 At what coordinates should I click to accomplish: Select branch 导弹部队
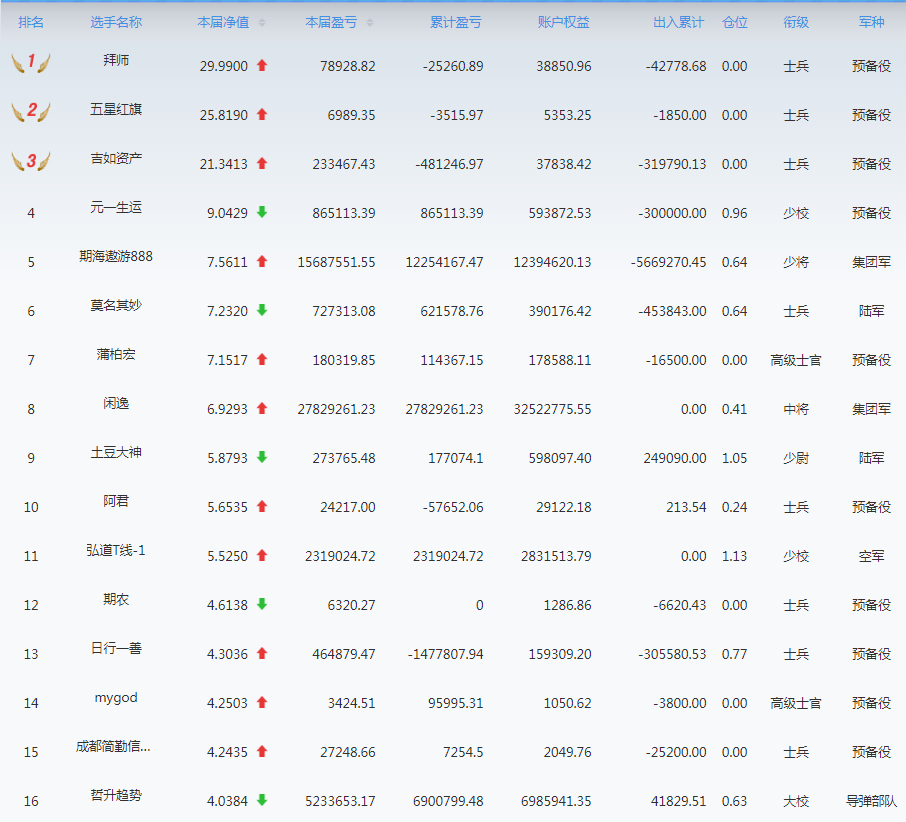[x=871, y=802]
